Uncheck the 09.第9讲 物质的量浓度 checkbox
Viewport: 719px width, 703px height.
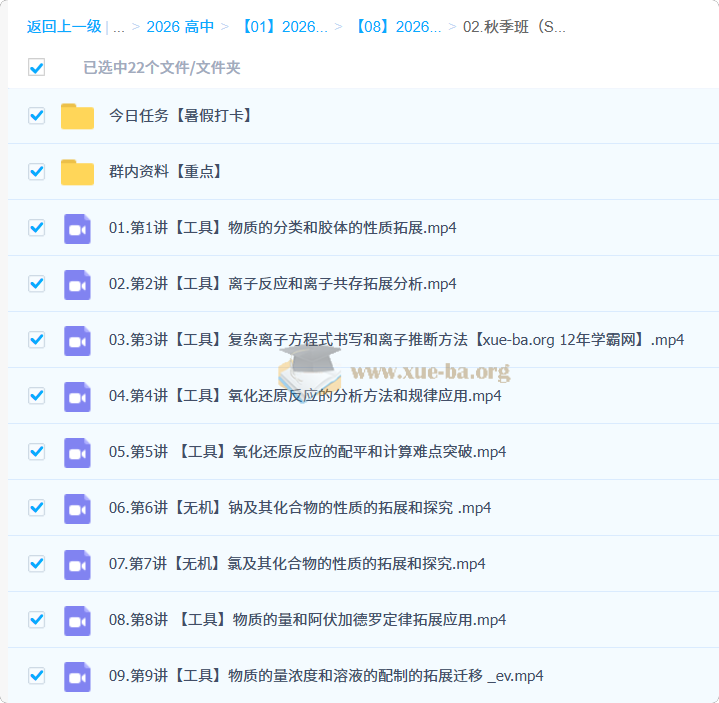click(x=36, y=675)
